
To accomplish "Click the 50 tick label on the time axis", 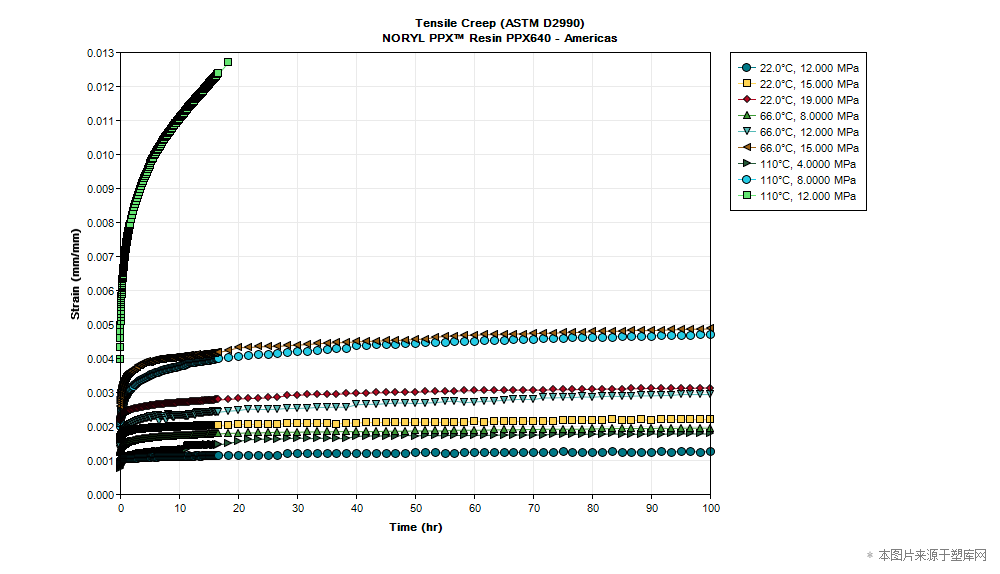I will click(415, 508).
